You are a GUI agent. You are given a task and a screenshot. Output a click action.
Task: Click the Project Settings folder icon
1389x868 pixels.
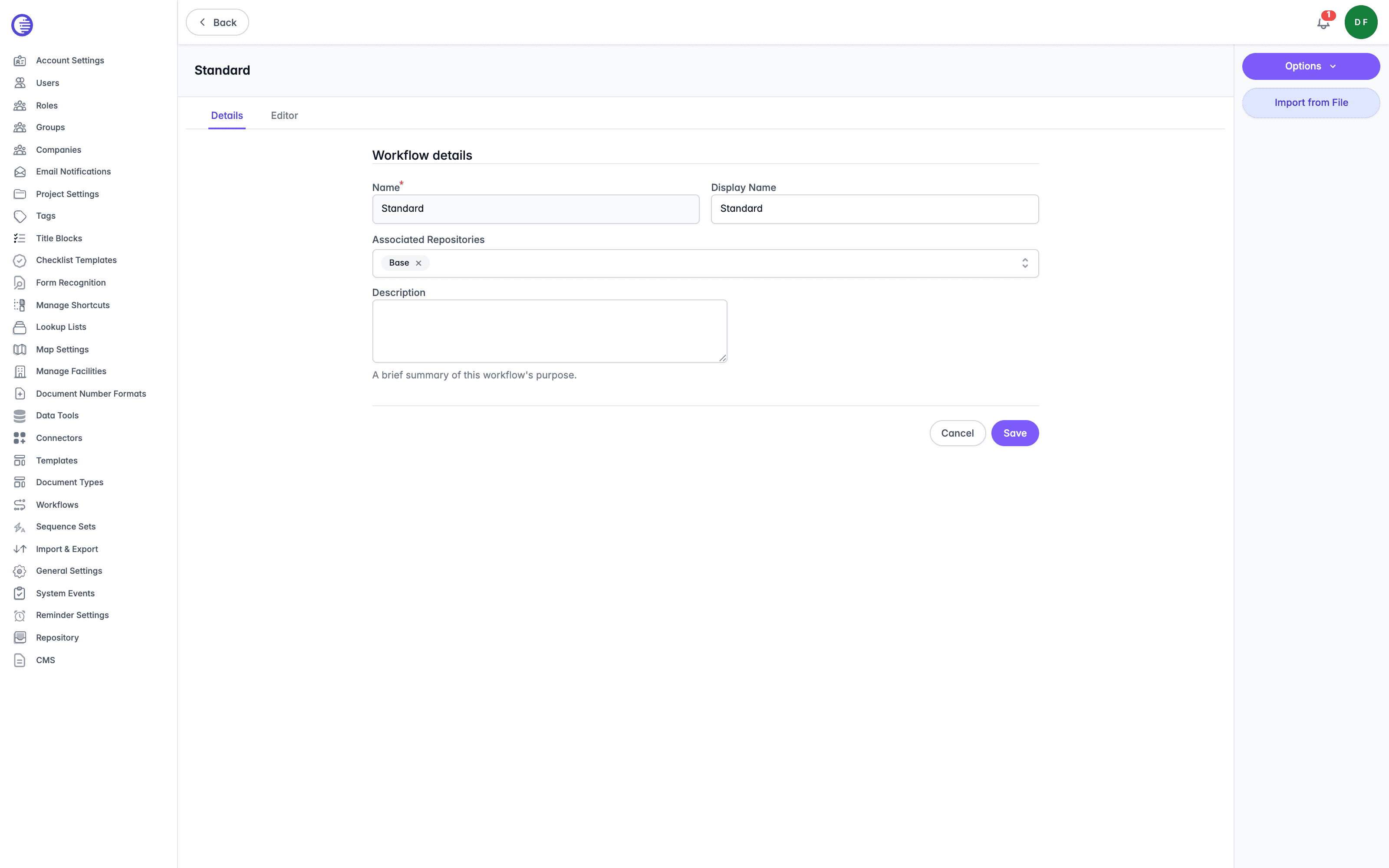(20, 194)
